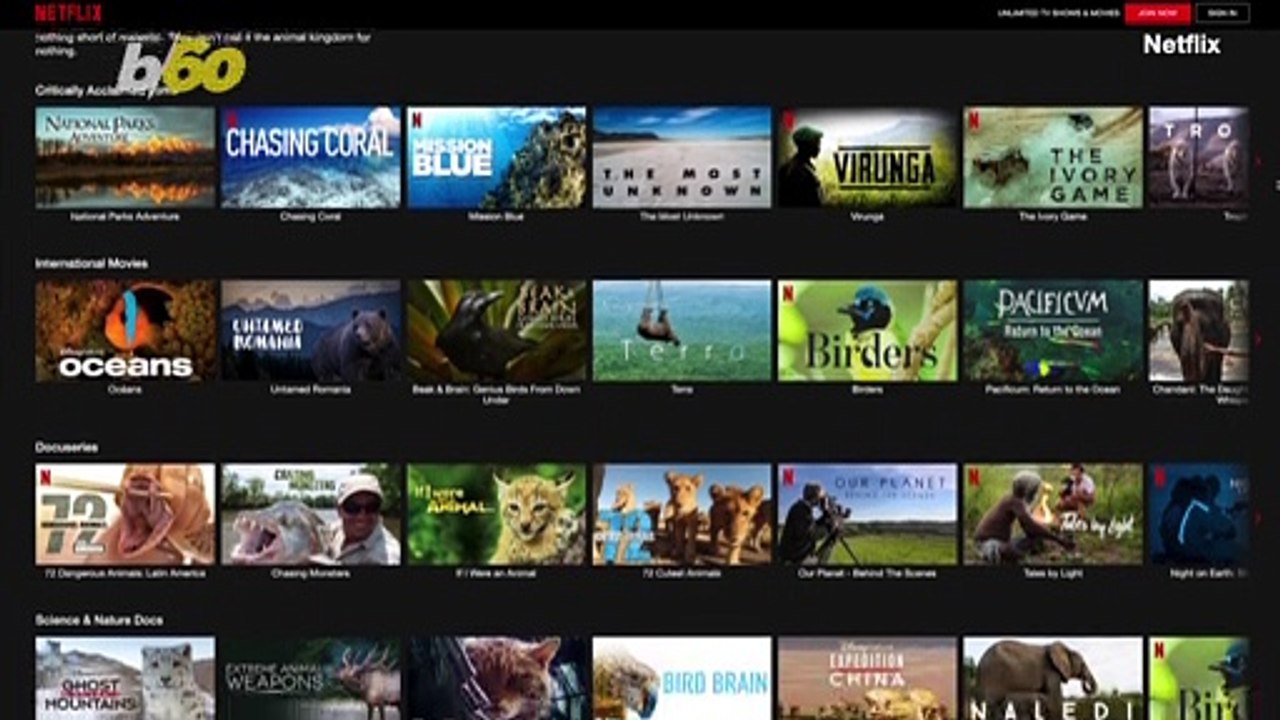Open the Untamed Romania bear thumbnail
The width and height of the screenshot is (1280, 720).
point(311,330)
